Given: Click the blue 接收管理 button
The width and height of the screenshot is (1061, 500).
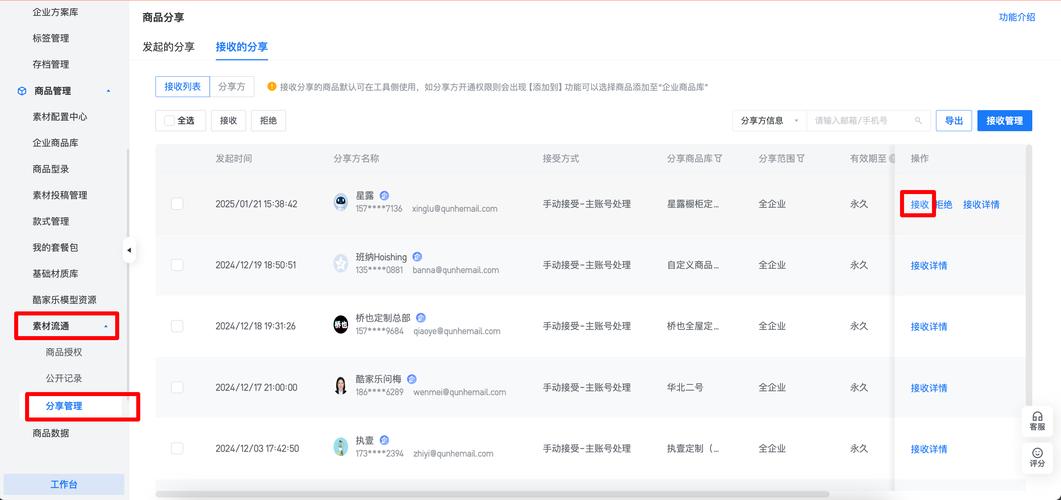Looking at the screenshot, I should (x=1004, y=121).
